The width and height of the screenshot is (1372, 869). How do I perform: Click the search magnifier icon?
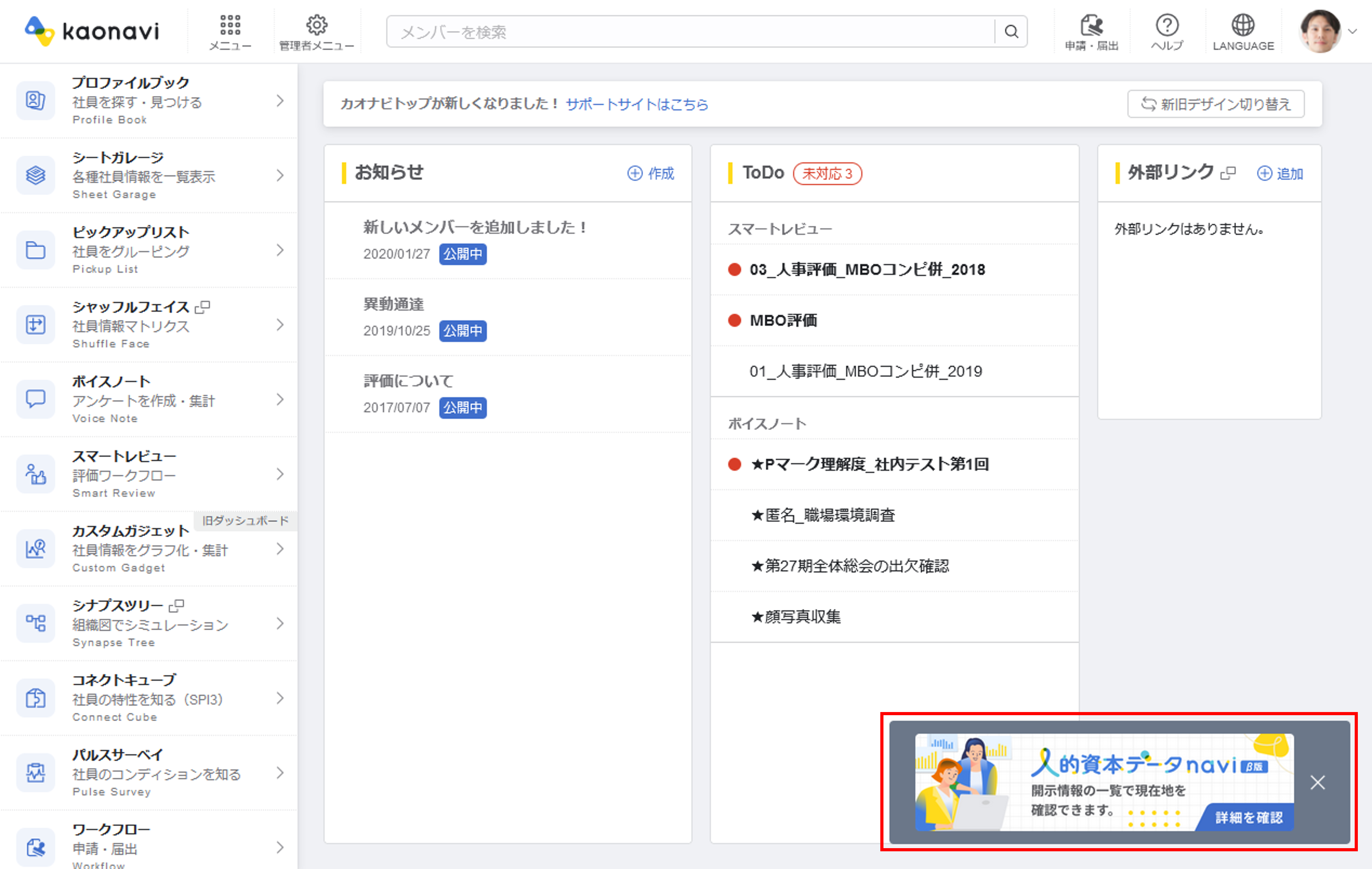coord(1011,32)
